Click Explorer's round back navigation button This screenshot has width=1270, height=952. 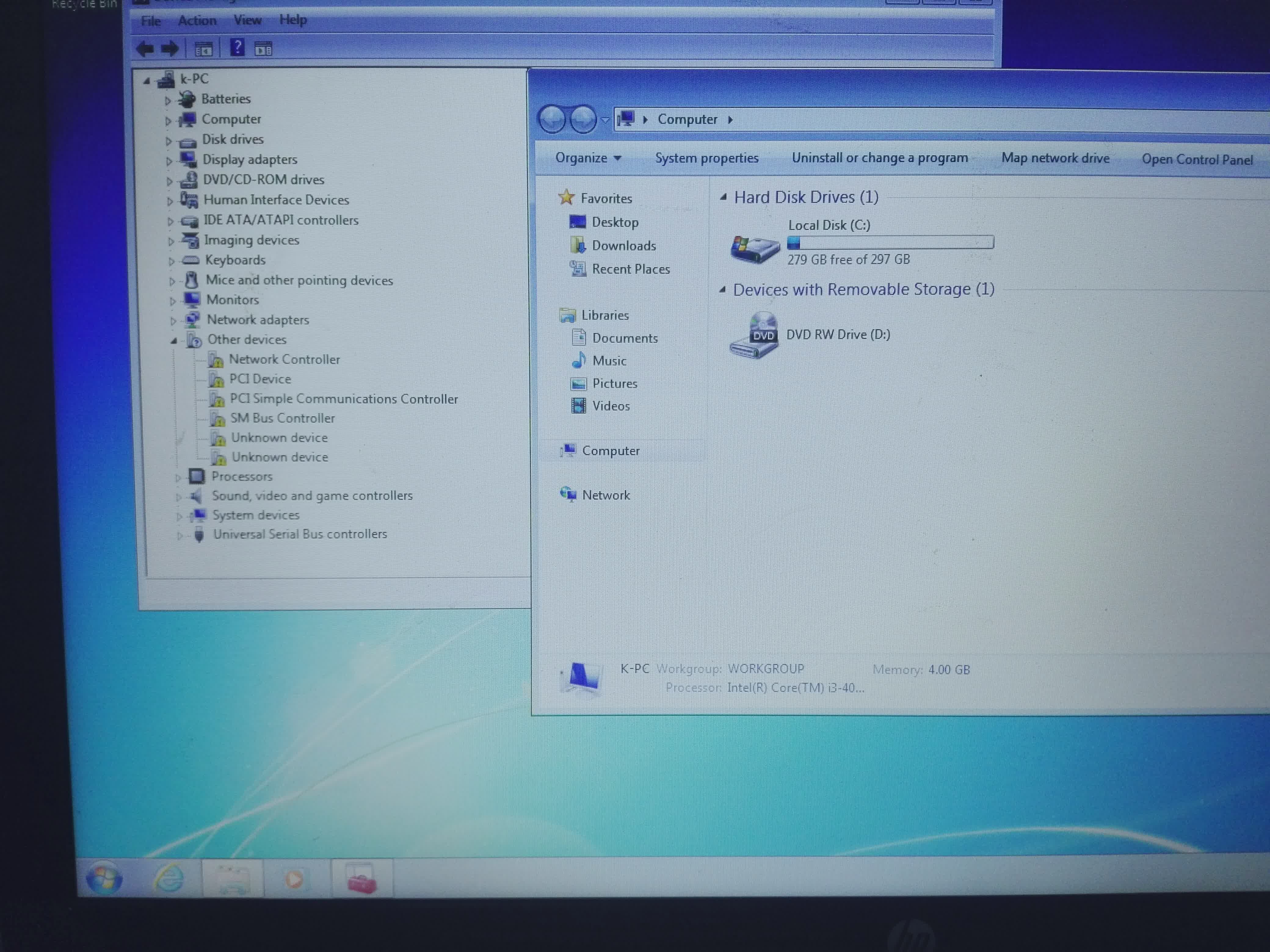coord(553,119)
